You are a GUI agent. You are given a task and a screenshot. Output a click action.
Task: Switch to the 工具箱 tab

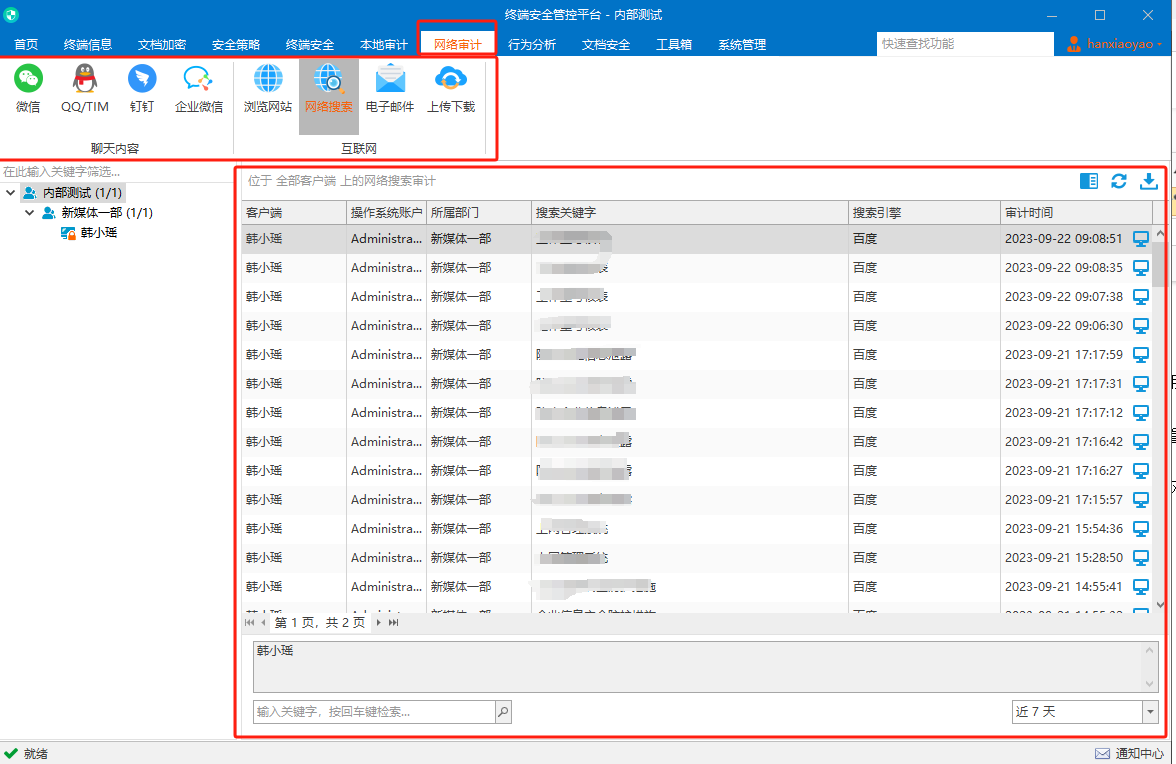pos(674,44)
